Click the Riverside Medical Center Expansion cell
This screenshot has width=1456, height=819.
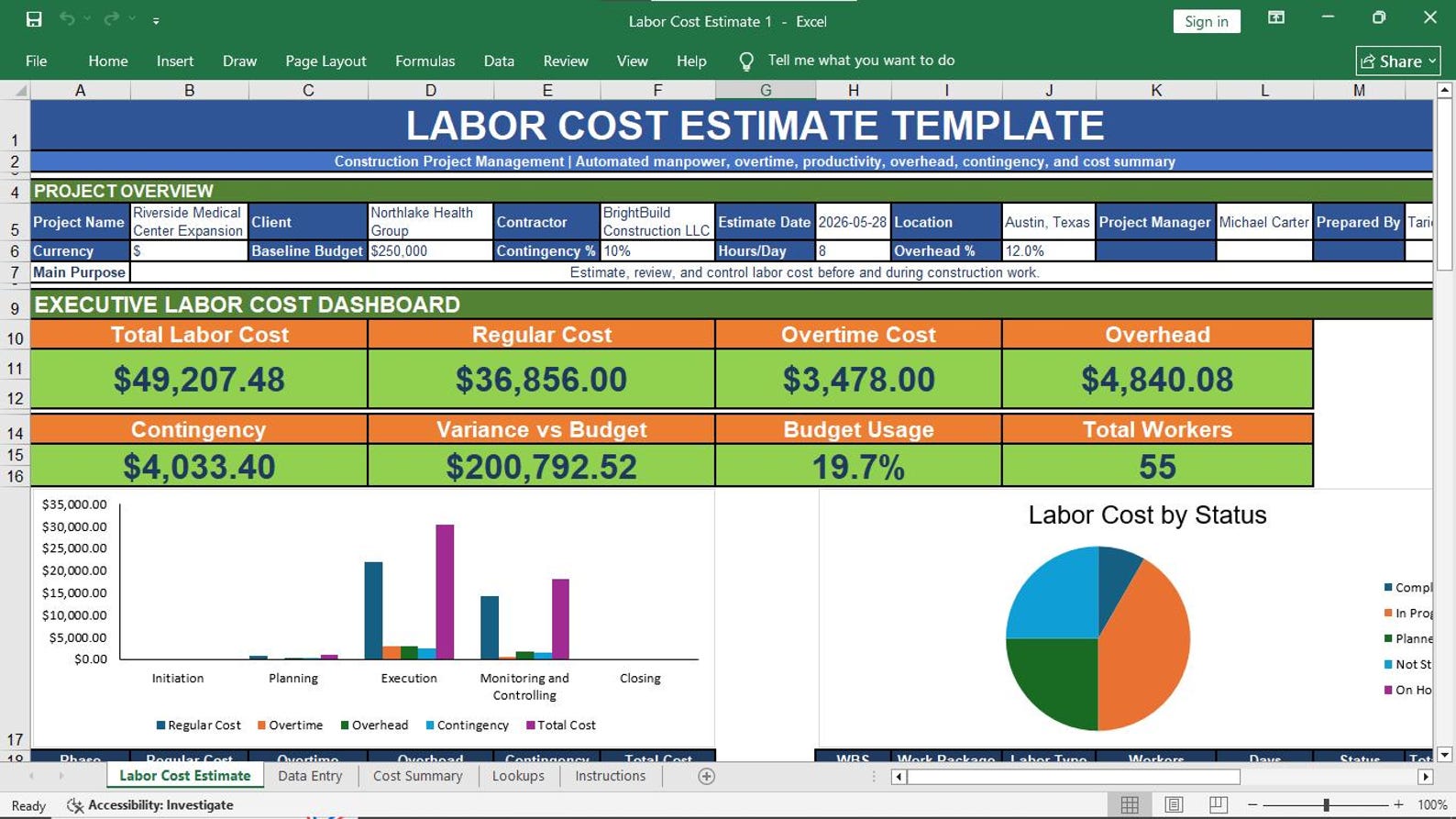[x=190, y=221]
